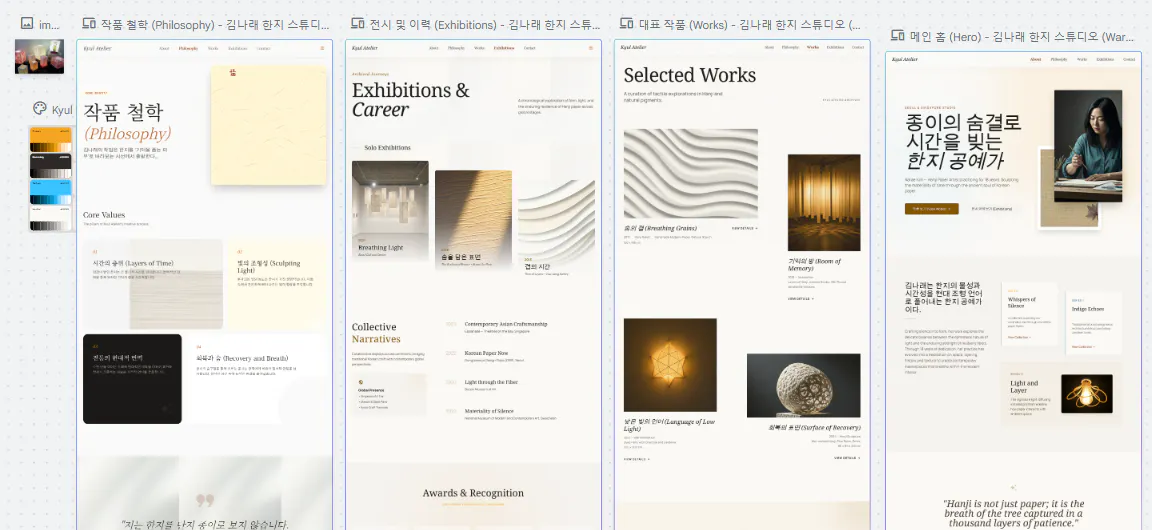This screenshot has width=1152, height=530.
Task: Click the '작품 철학' heading in Philosophy frame
Action: tap(123, 112)
